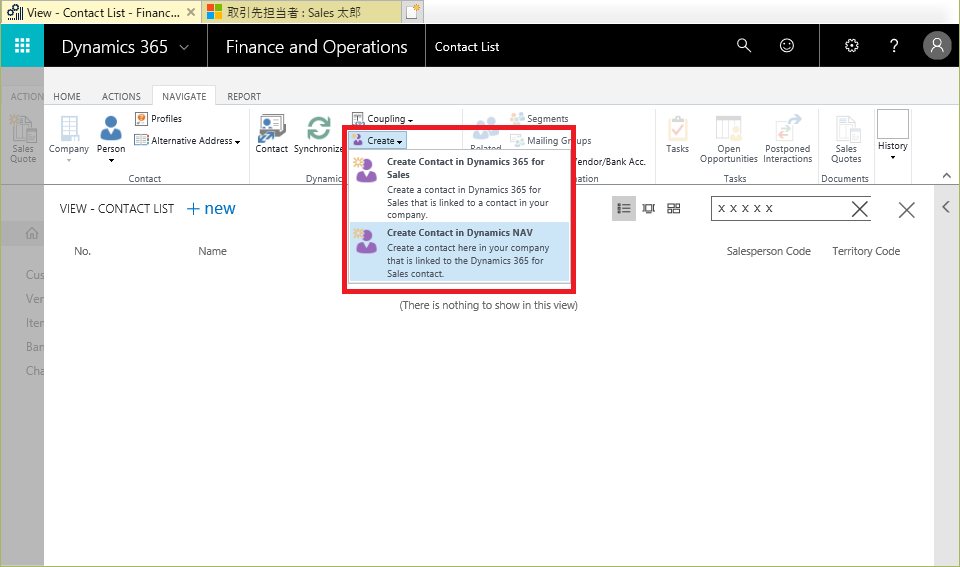
Task: Open the feedback smiley icon
Action: point(787,45)
